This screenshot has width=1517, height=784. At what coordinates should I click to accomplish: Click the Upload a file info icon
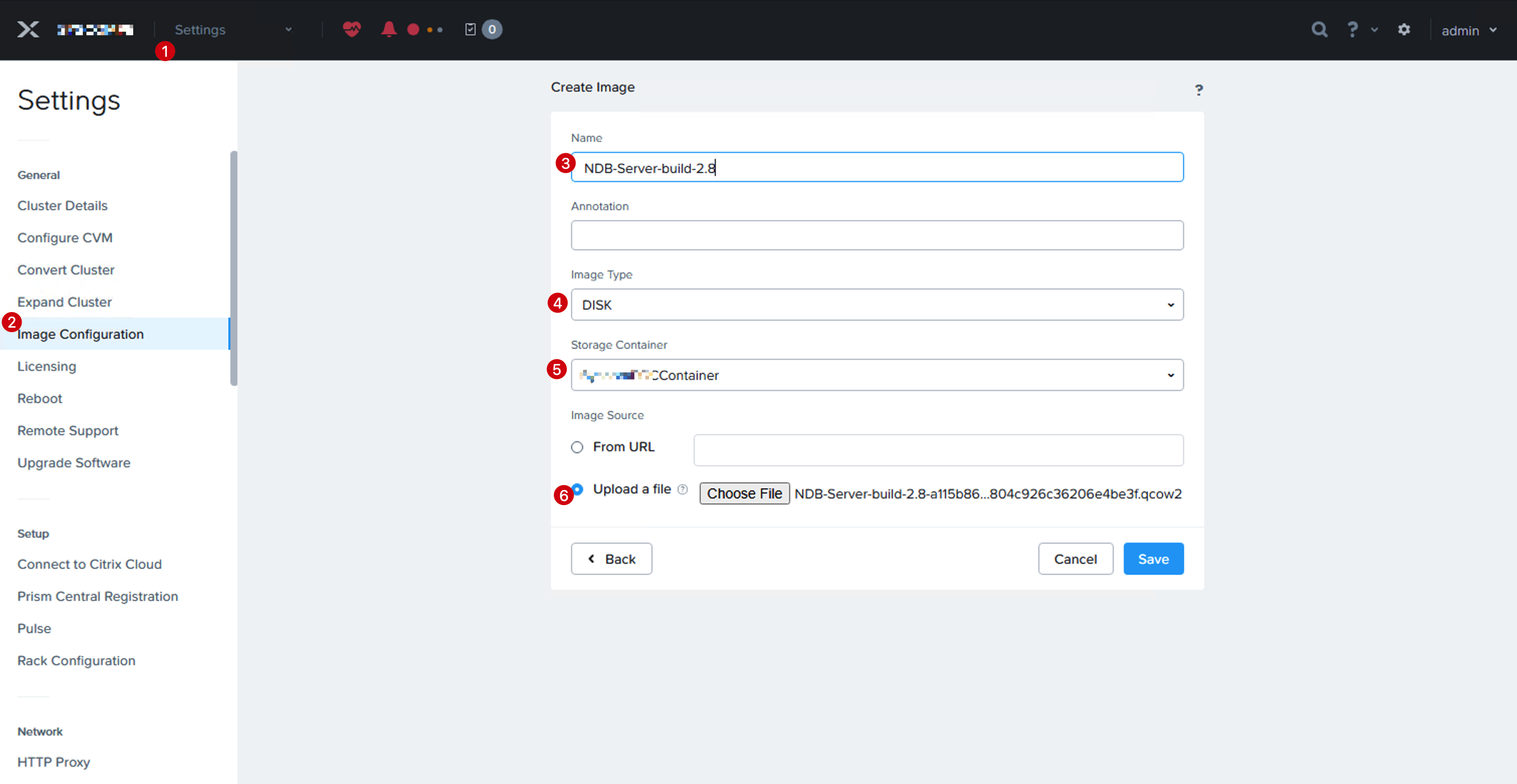click(x=683, y=489)
